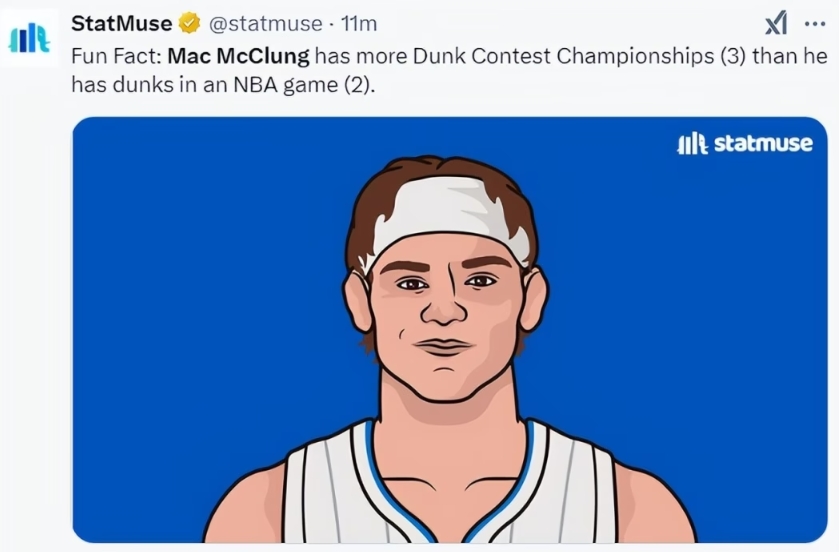Open the StatMuse profile avatar

(29, 39)
